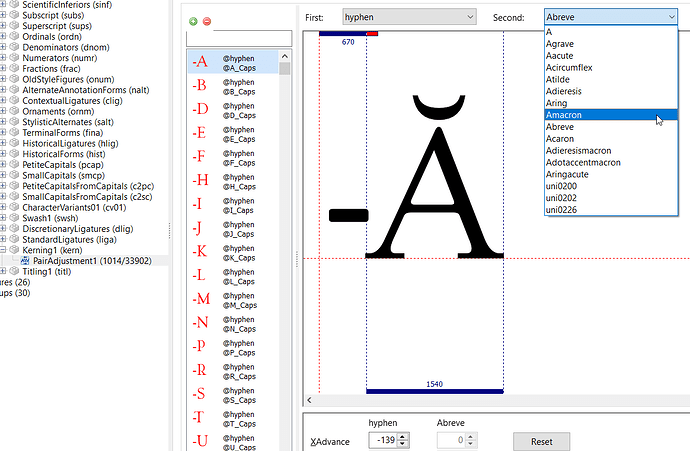Select the @hyphen @K_Caps pair
The image size is (690, 451).
click(233, 252)
